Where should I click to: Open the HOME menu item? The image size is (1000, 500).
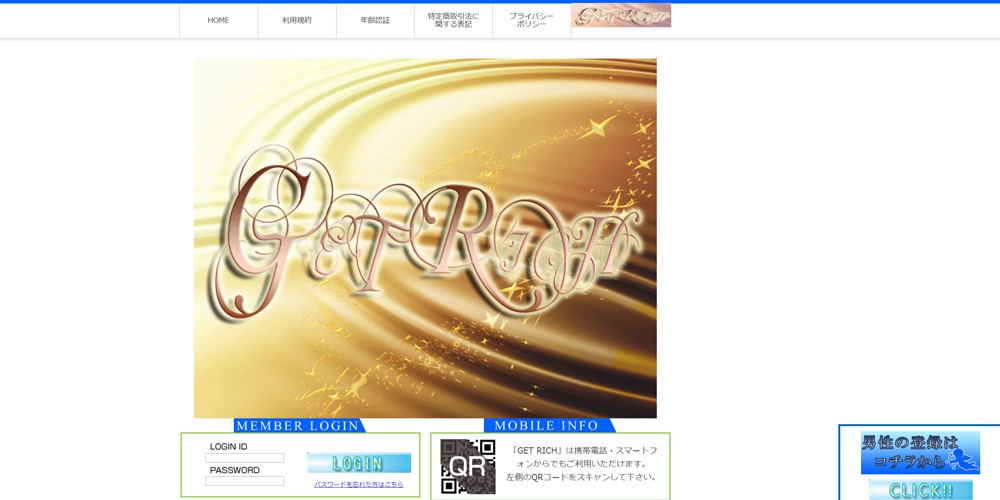pos(218,20)
